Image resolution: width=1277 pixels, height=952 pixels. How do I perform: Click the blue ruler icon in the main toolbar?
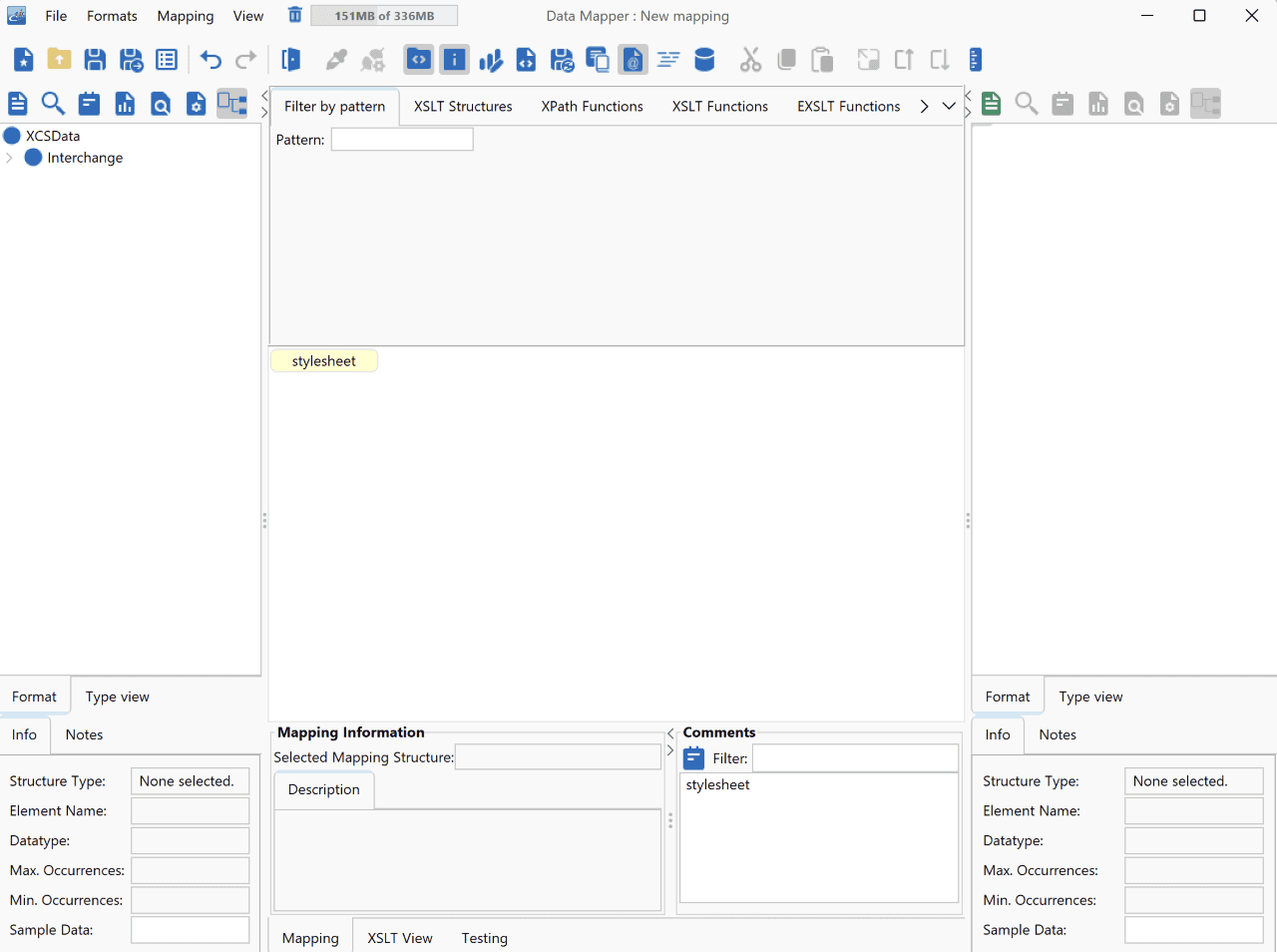pyautogui.click(x=975, y=60)
